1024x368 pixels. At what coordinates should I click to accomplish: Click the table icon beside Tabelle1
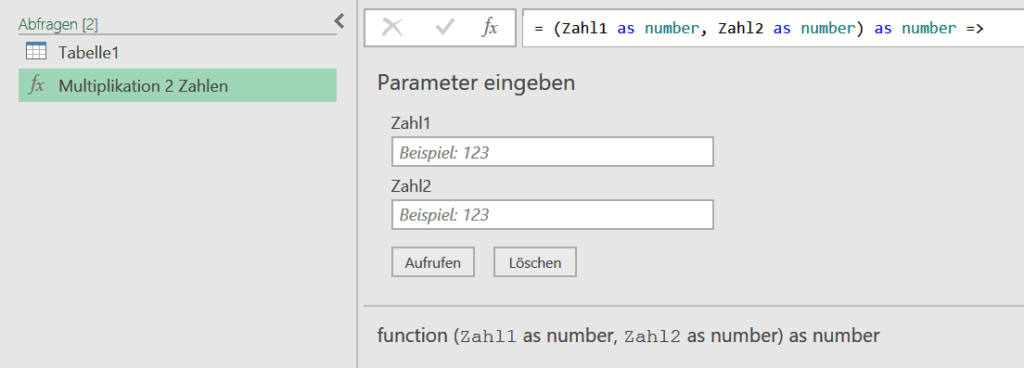[37, 51]
